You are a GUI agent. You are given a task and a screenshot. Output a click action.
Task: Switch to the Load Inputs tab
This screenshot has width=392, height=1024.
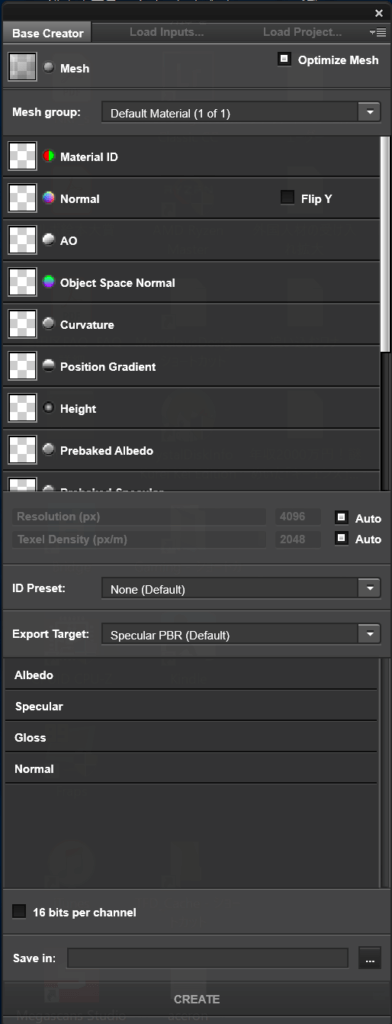167,31
